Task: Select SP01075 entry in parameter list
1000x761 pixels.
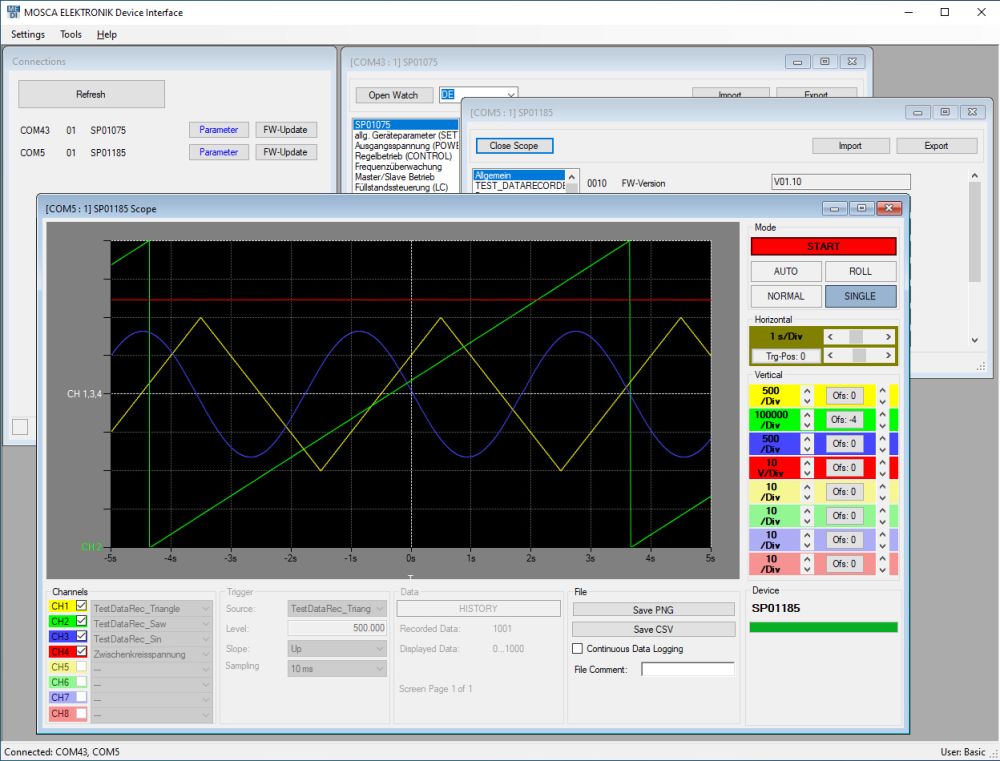Action: [x=406, y=124]
